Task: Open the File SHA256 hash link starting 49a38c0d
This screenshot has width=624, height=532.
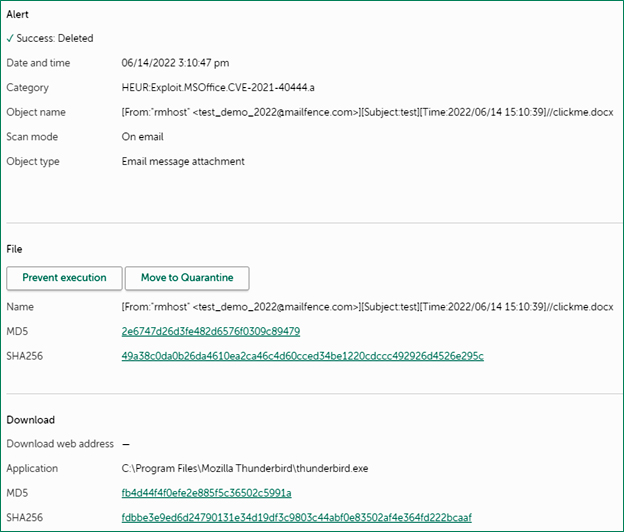Action: pos(302,355)
